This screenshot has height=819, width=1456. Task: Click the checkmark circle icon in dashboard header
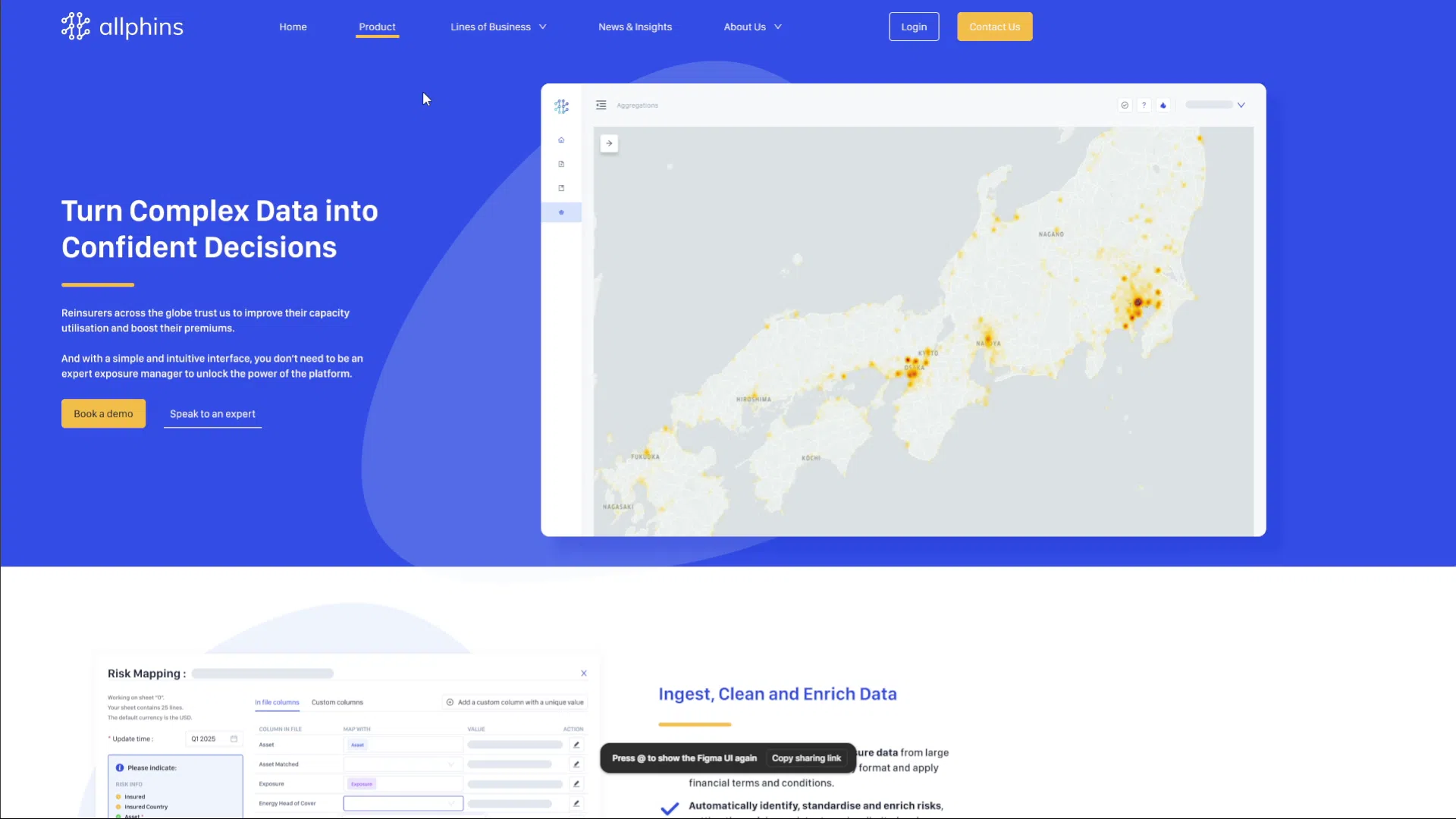1125,105
